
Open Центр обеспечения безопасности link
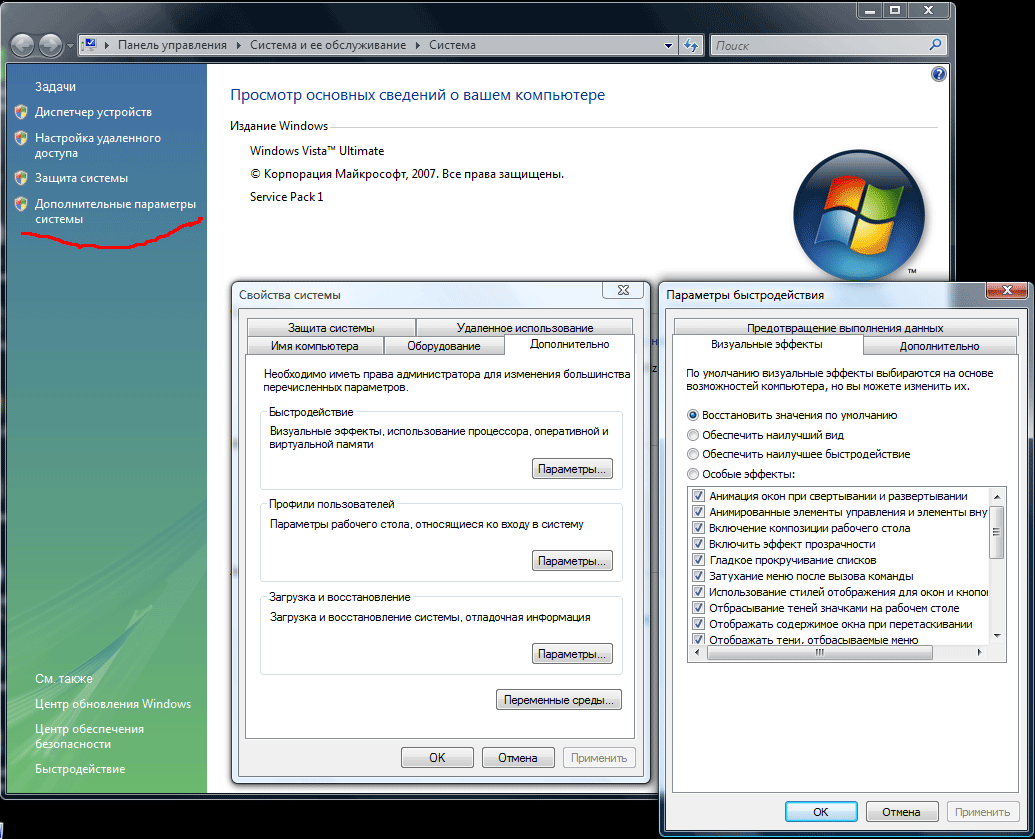point(89,737)
